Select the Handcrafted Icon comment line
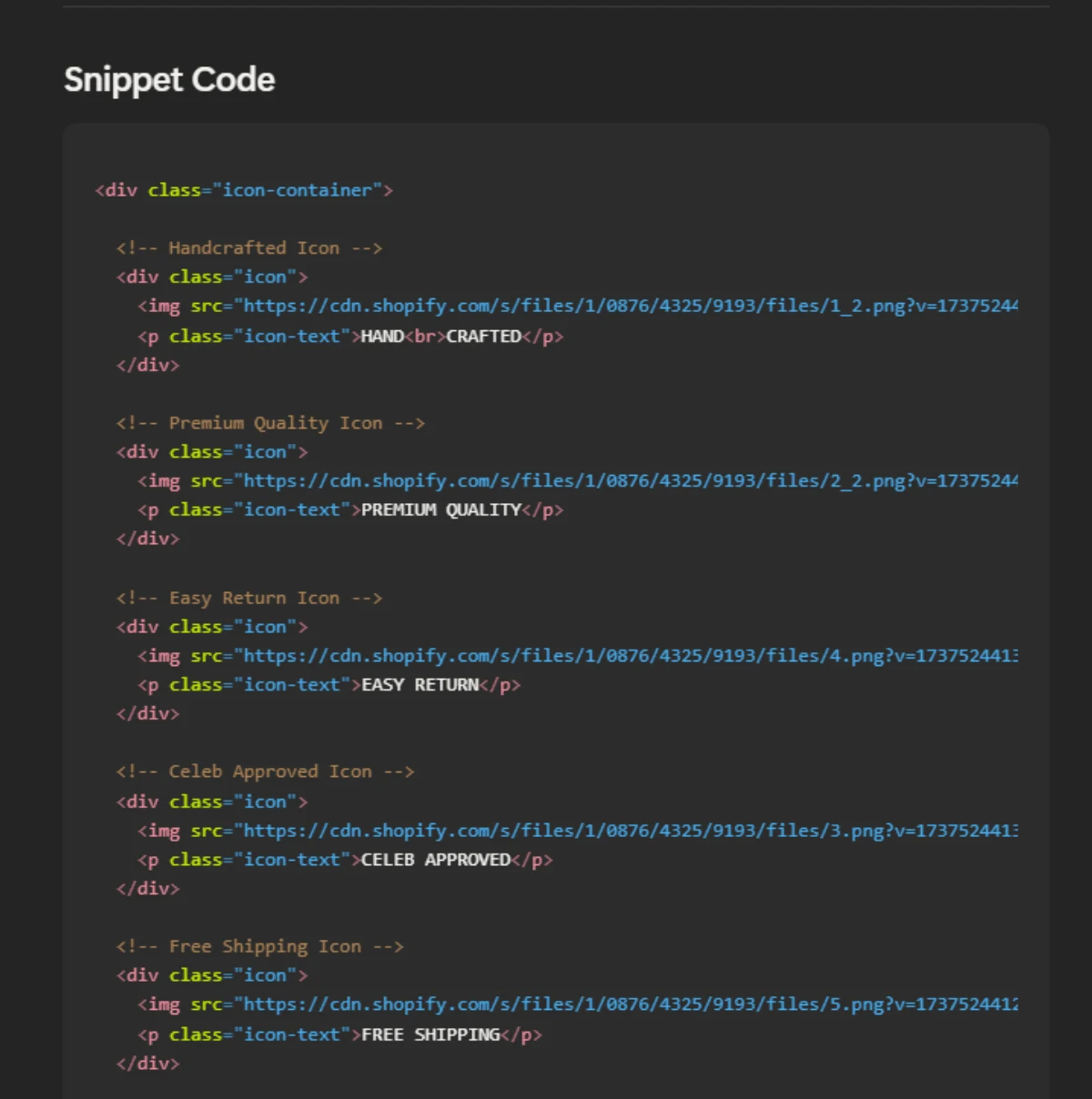 tap(249, 248)
